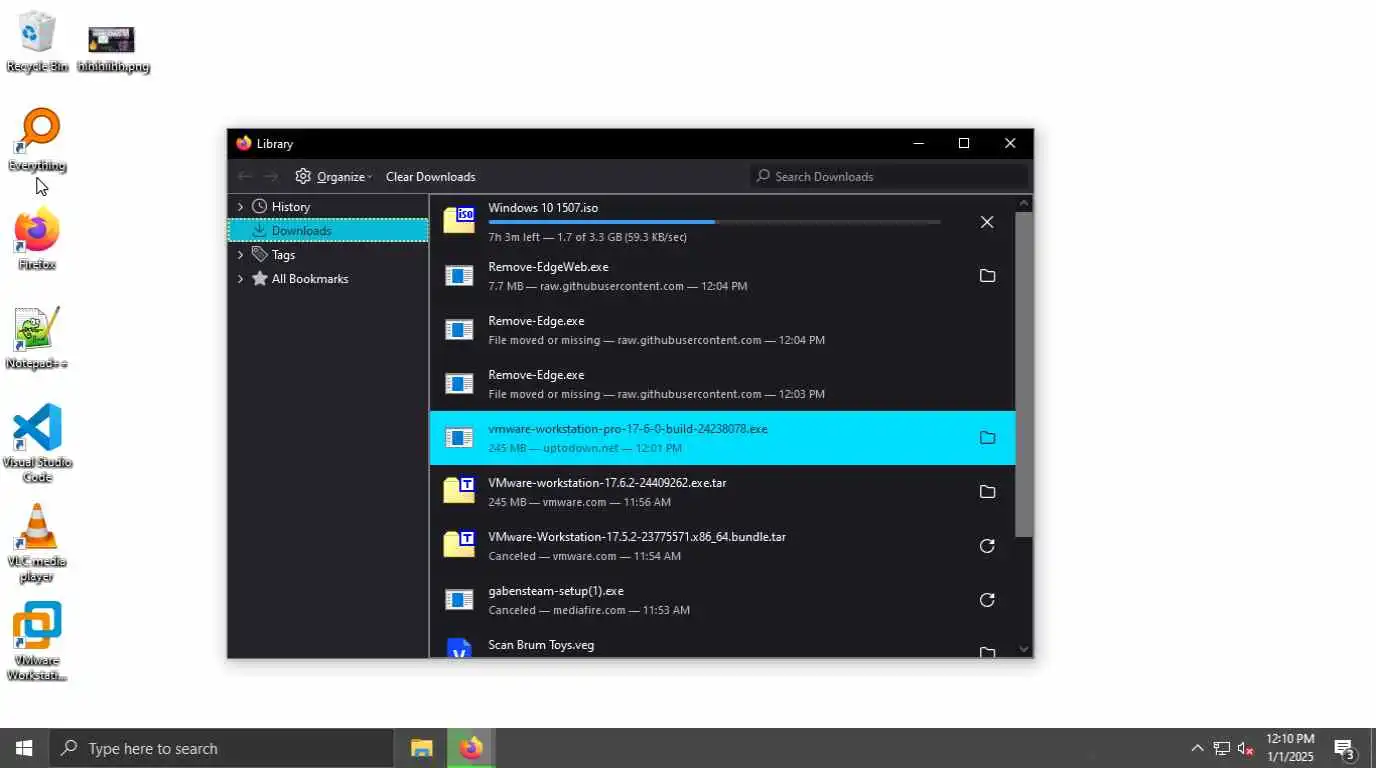Show vmware-workstation-pro-17-6-0 in folder

pyautogui.click(x=987, y=438)
